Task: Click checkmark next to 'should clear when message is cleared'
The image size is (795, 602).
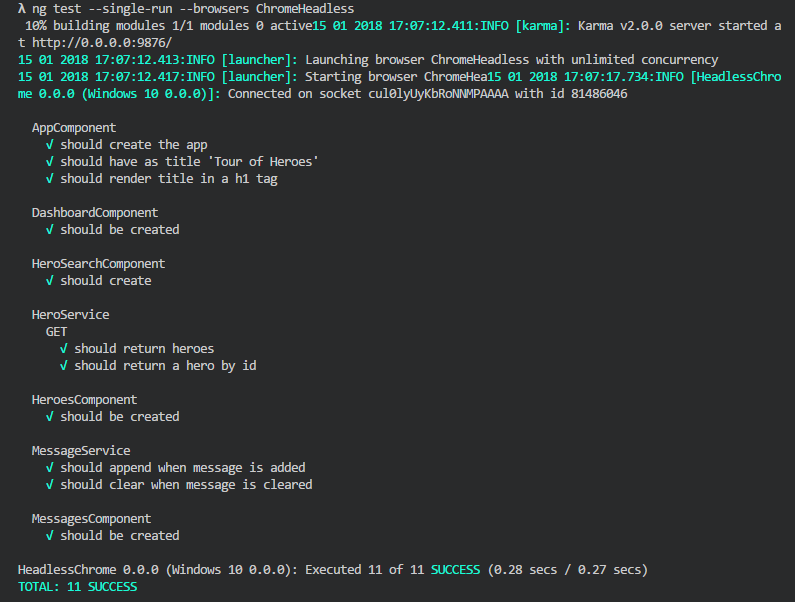Action: coord(50,485)
